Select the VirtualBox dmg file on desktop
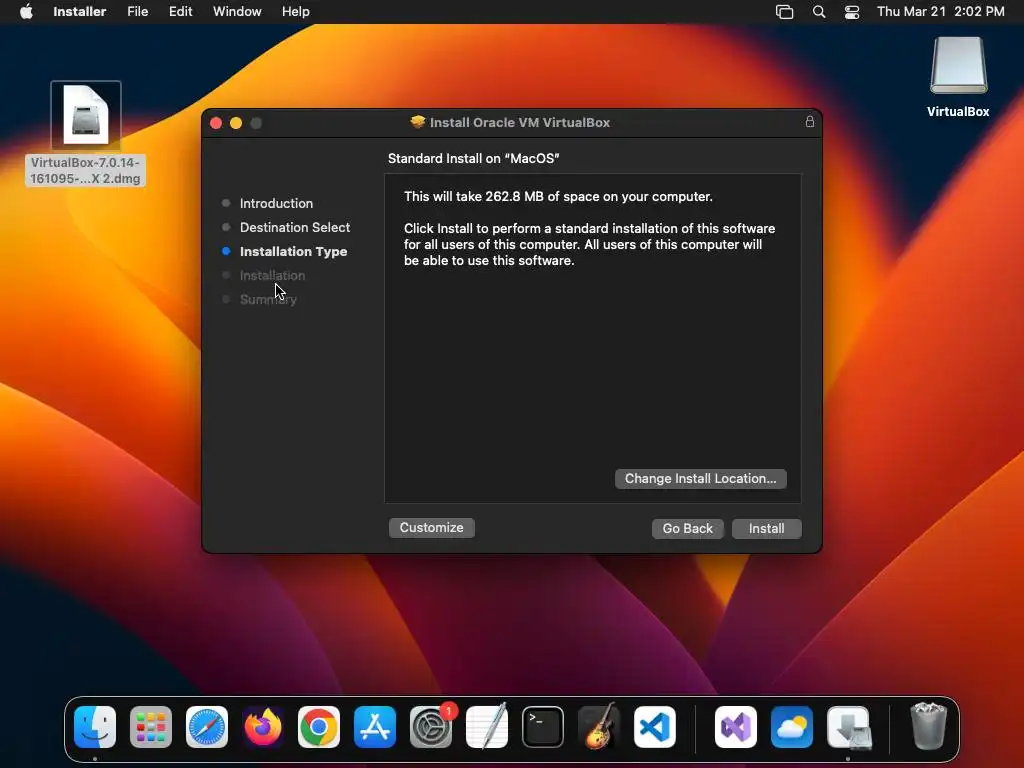The height and width of the screenshot is (768, 1024). (86, 133)
